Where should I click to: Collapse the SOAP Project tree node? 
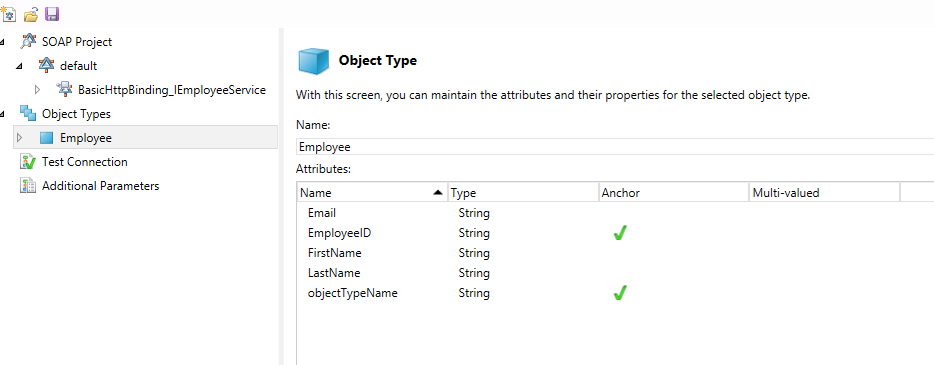[2, 42]
